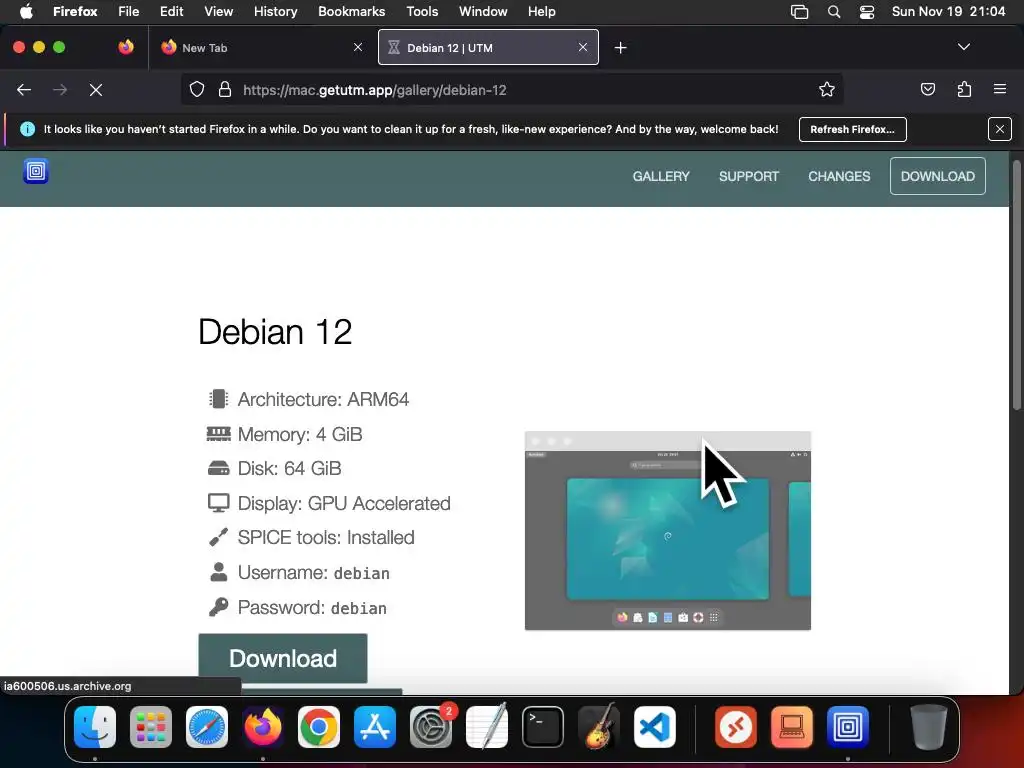Click Refresh Firefox… button
This screenshot has height=768, width=1024.
point(852,129)
